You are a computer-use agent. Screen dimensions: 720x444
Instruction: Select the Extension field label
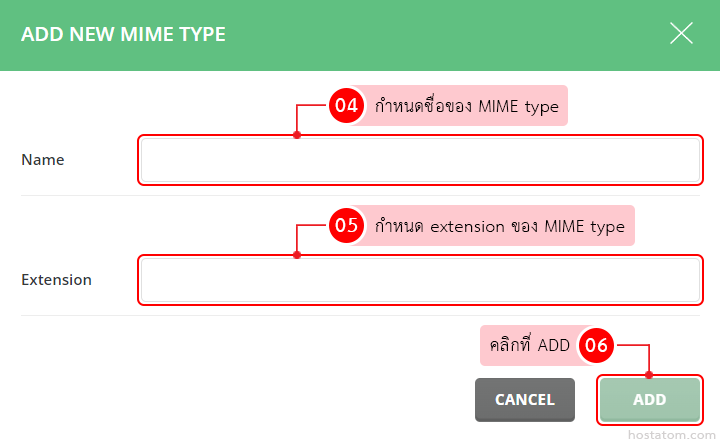click(56, 280)
